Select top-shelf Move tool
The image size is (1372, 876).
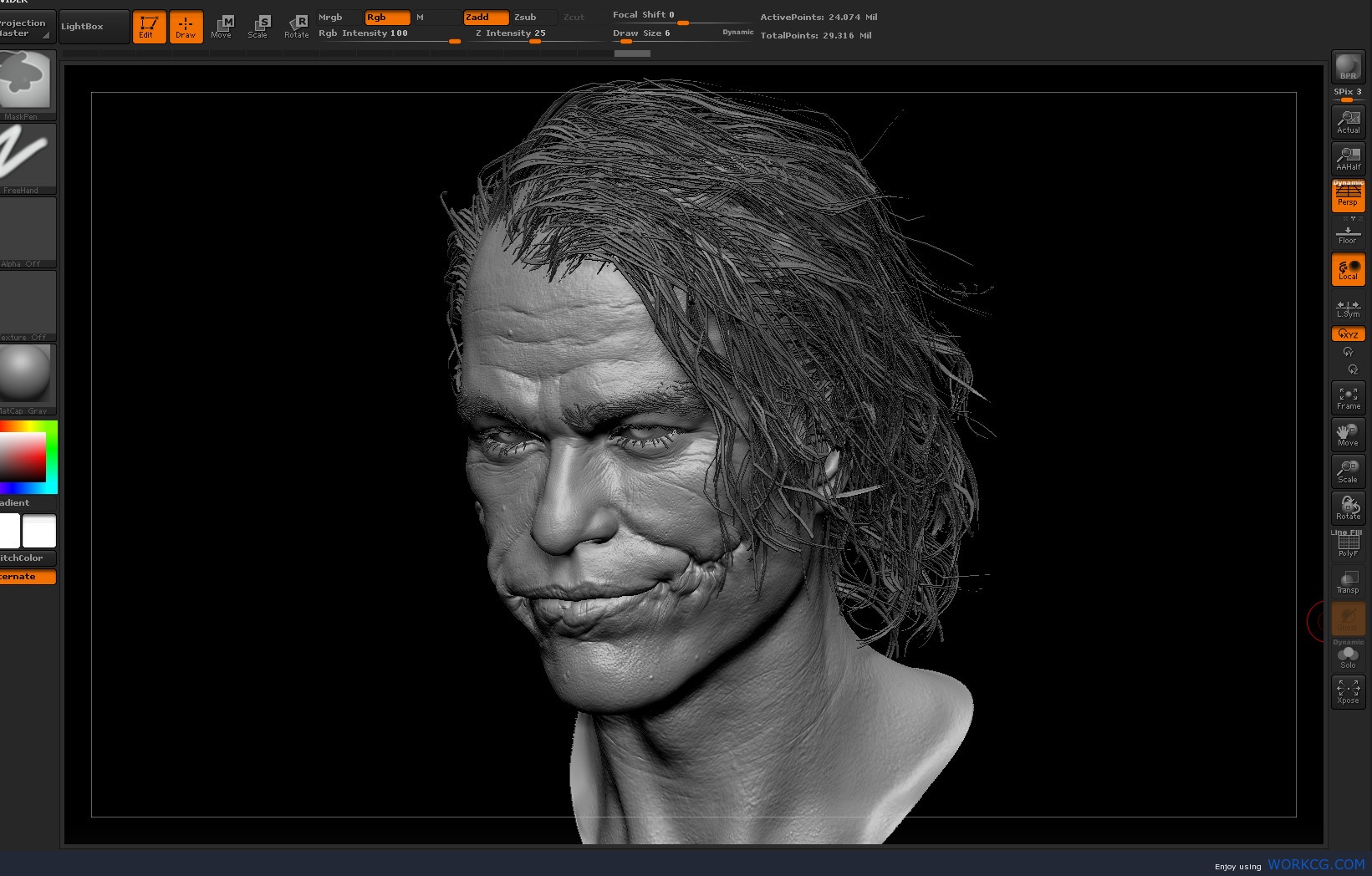(x=222, y=27)
